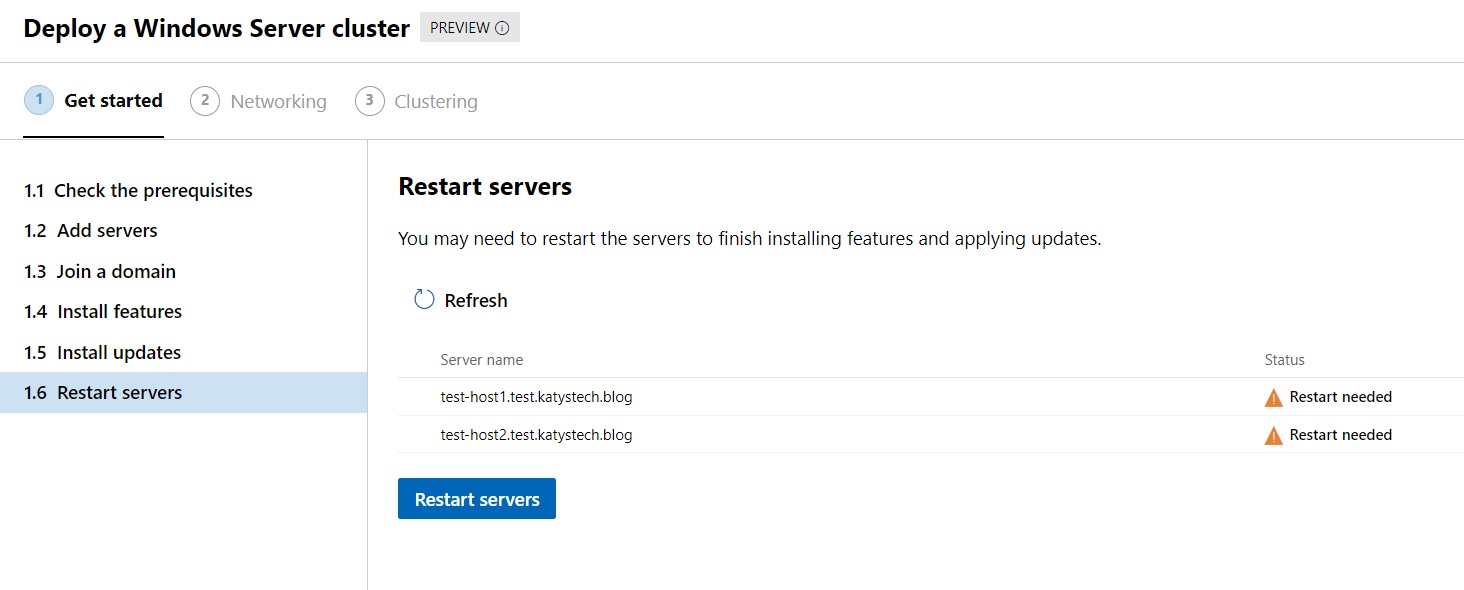The image size is (1464, 590).
Task: Sort by the Server name column header
Action: [482, 360]
